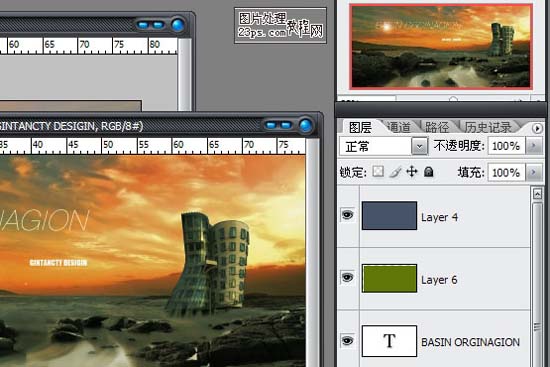This screenshot has width=550, height=367.
Task: Open the 路径 paths tab
Action: pos(437,127)
